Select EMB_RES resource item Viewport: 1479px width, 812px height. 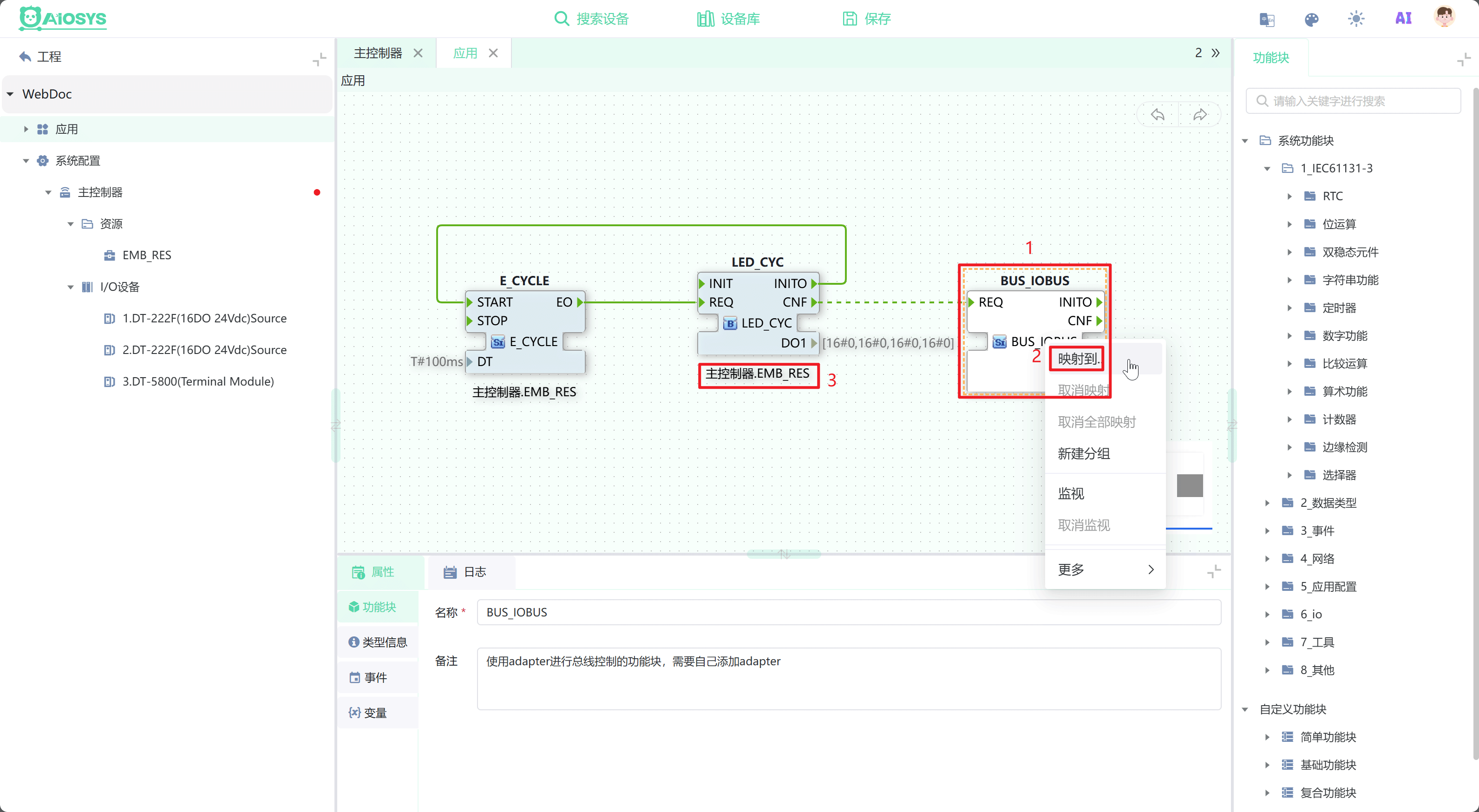(146, 255)
